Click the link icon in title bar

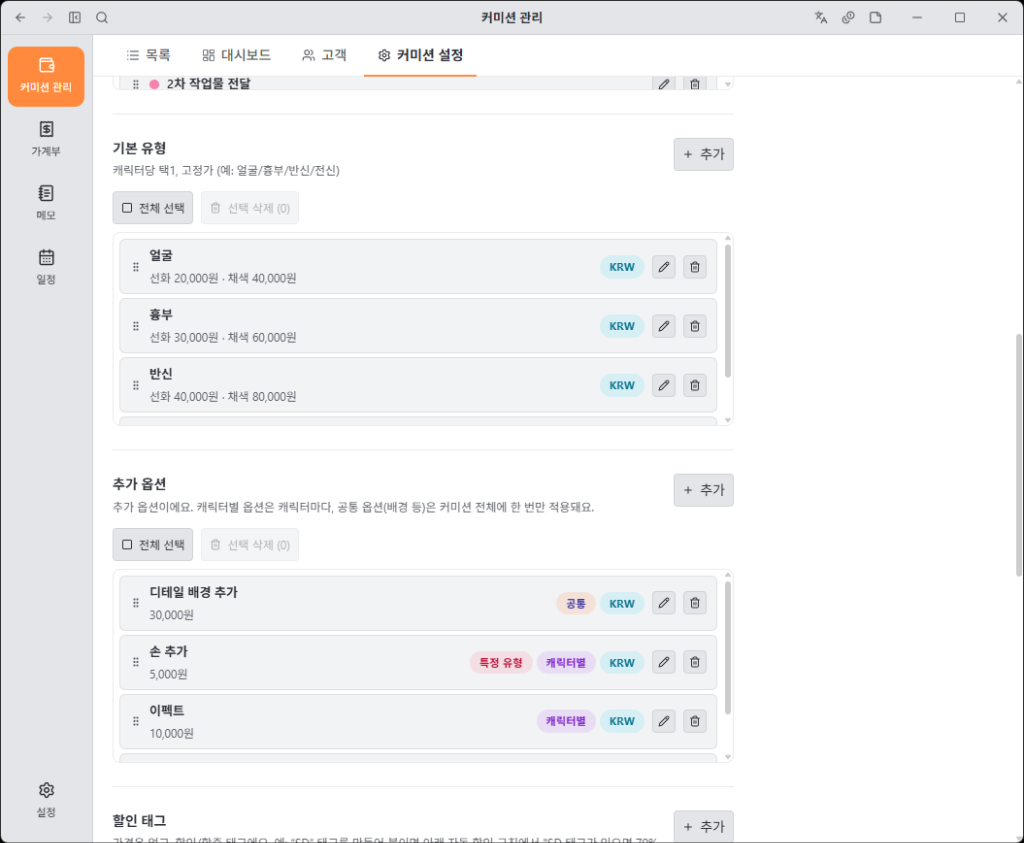848,18
